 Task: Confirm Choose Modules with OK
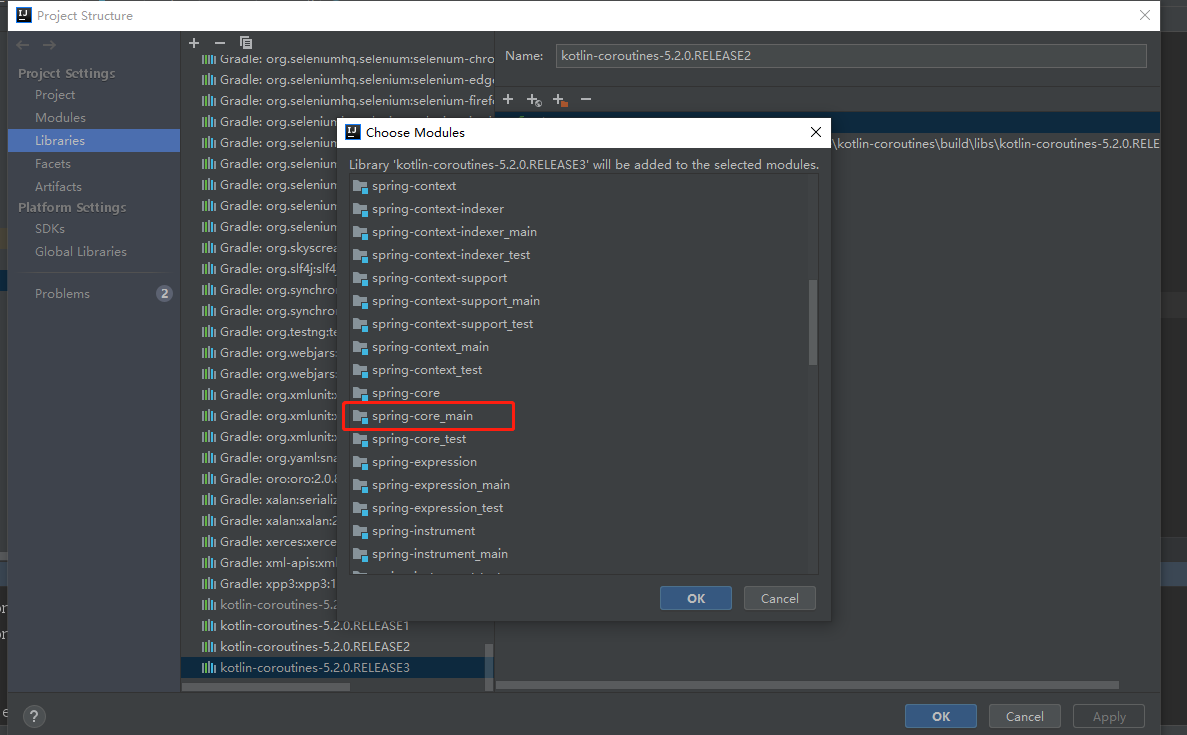coord(696,598)
